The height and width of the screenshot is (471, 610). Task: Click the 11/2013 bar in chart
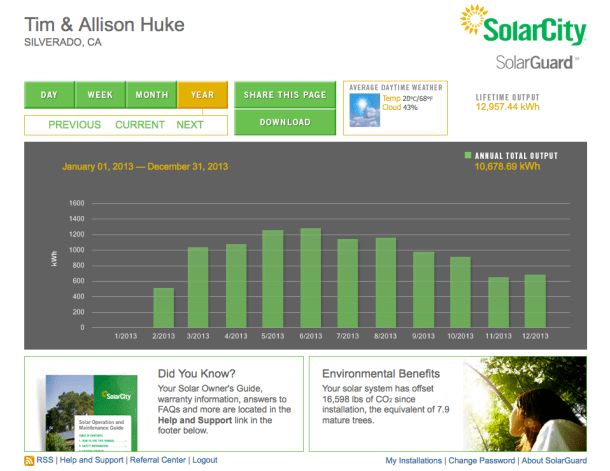coord(498,302)
